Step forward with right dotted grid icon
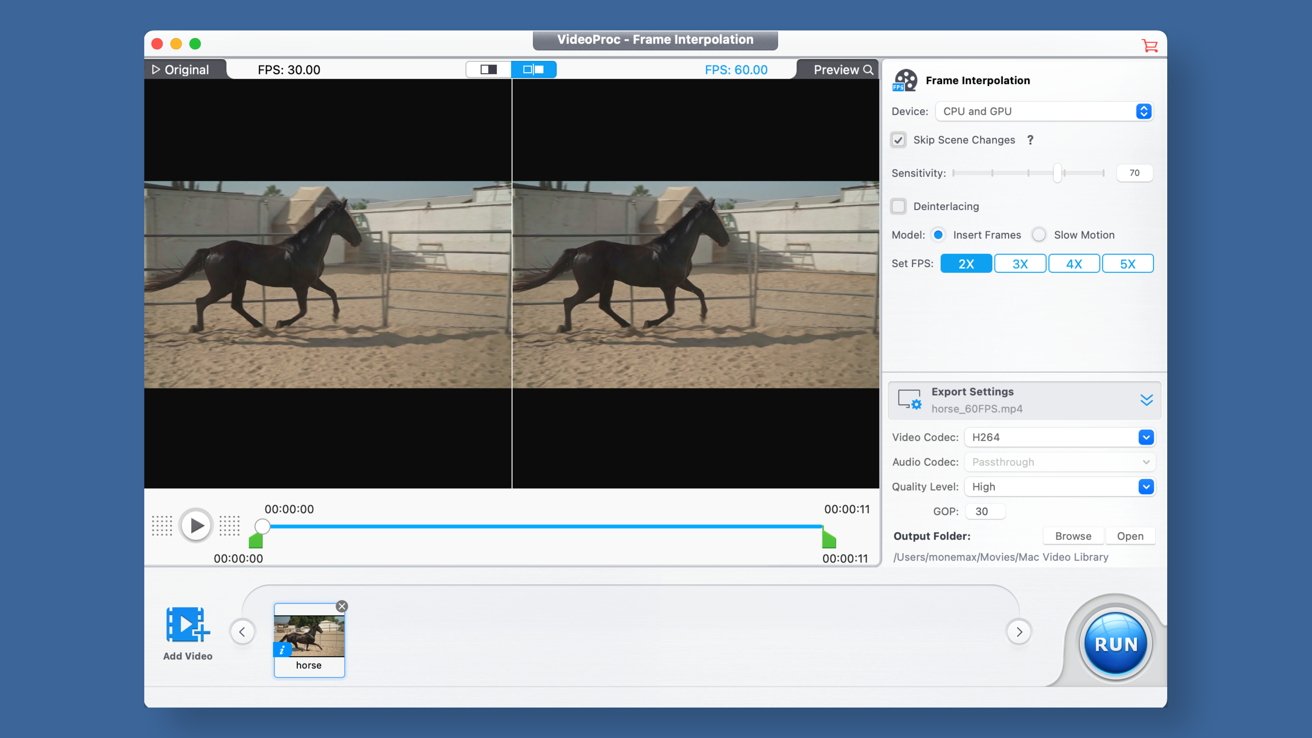The width and height of the screenshot is (1312, 738). (x=230, y=525)
